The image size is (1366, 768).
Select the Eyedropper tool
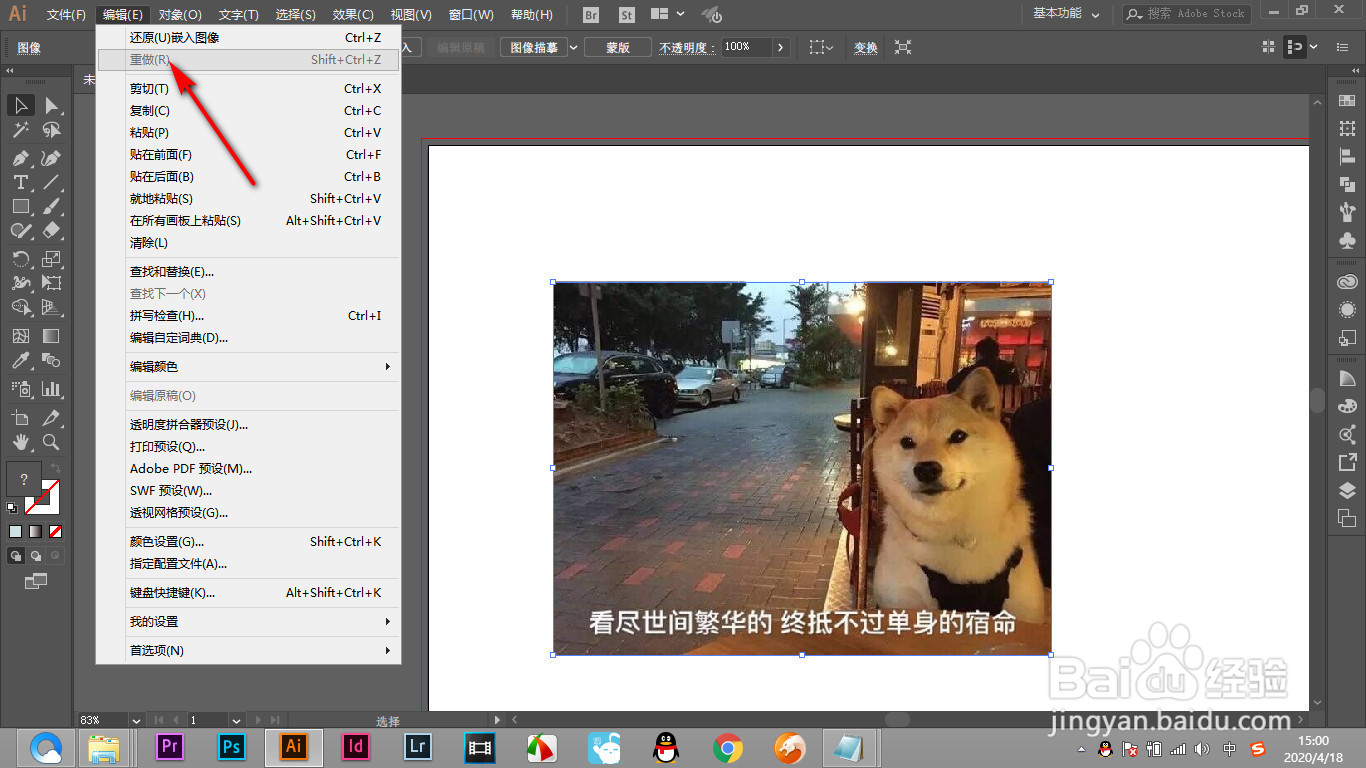(x=21, y=360)
